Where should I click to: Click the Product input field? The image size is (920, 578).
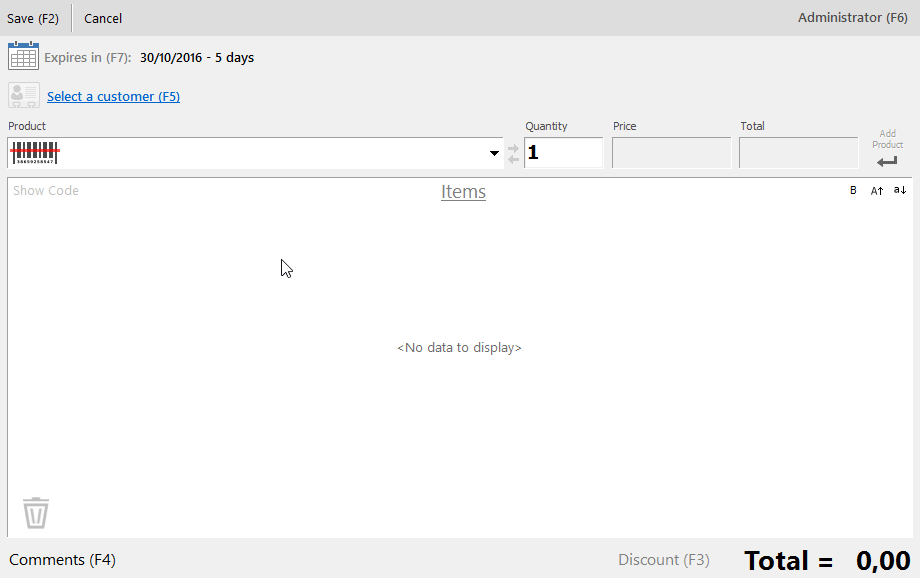[x=255, y=153]
